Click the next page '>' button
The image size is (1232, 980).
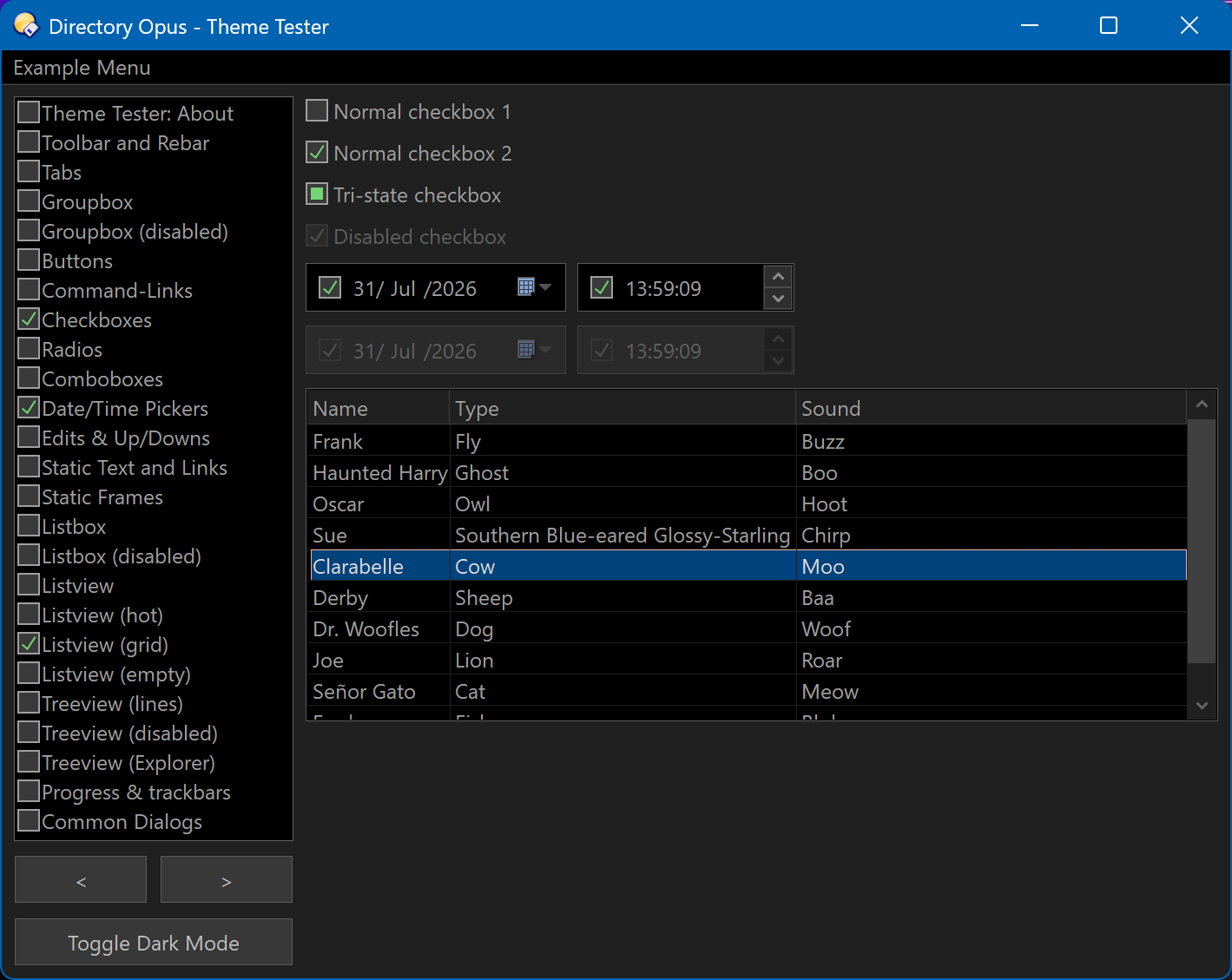pos(227,879)
